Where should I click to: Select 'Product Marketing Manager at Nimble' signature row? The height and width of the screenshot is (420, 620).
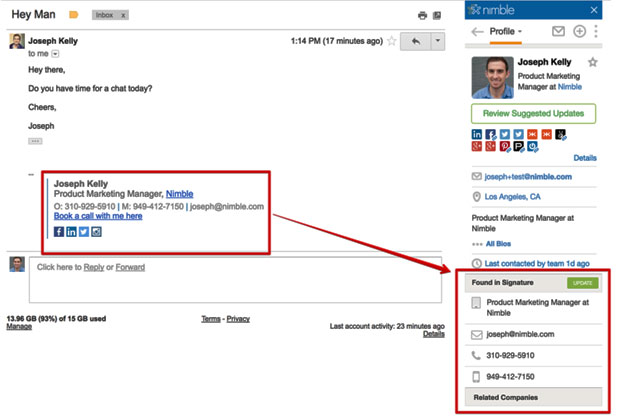(x=533, y=308)
